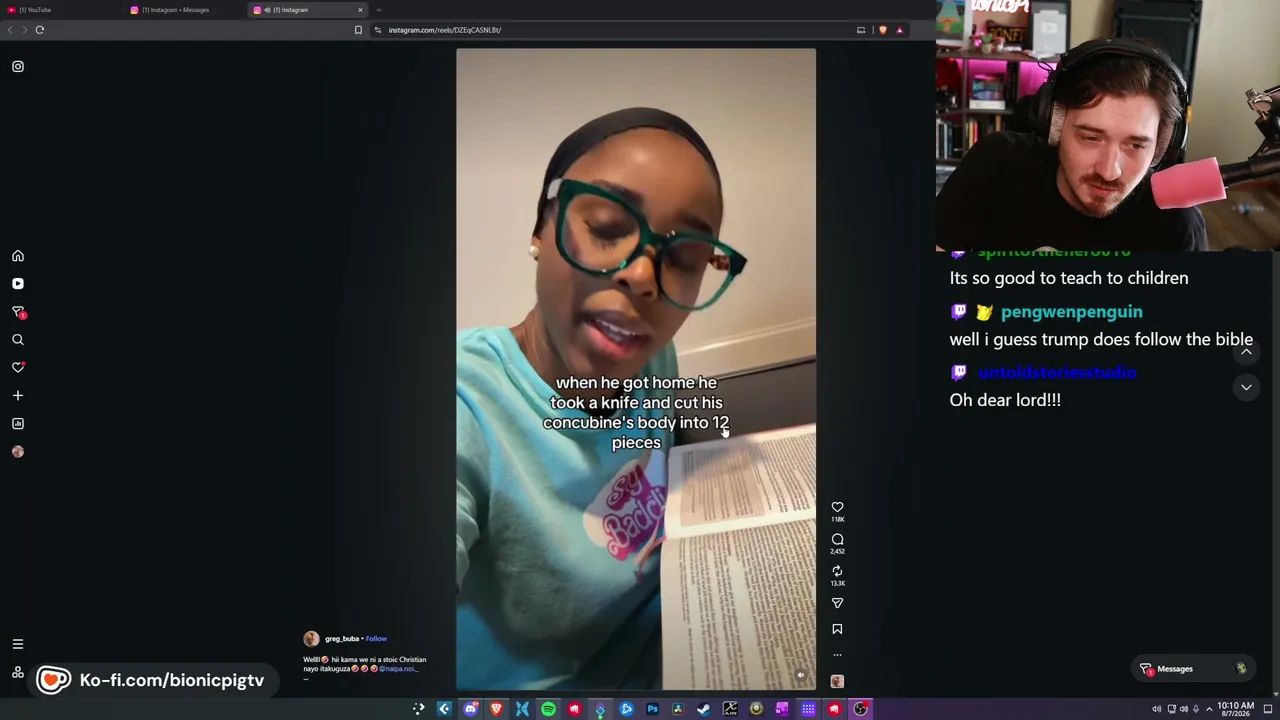Bookmark this page in the browser

pyautogui.click(x=358, y=30)
